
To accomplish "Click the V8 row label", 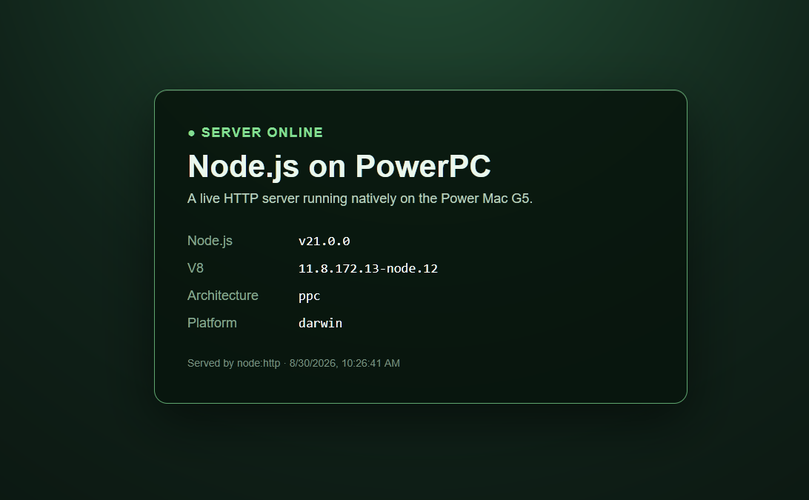I will pos(195,268).
